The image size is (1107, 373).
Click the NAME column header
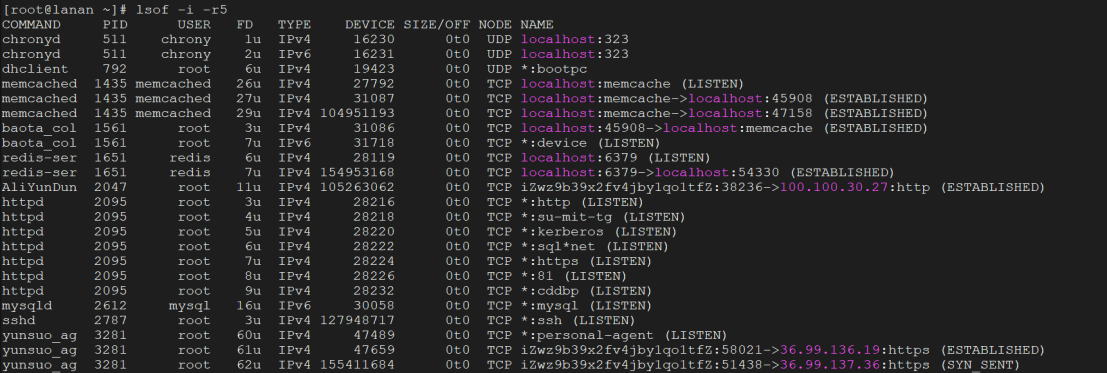(x=537, y=25)
